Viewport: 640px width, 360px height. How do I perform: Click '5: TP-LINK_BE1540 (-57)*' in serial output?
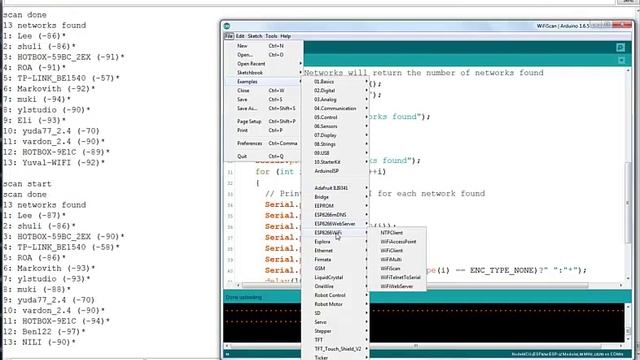click(62, 78)
